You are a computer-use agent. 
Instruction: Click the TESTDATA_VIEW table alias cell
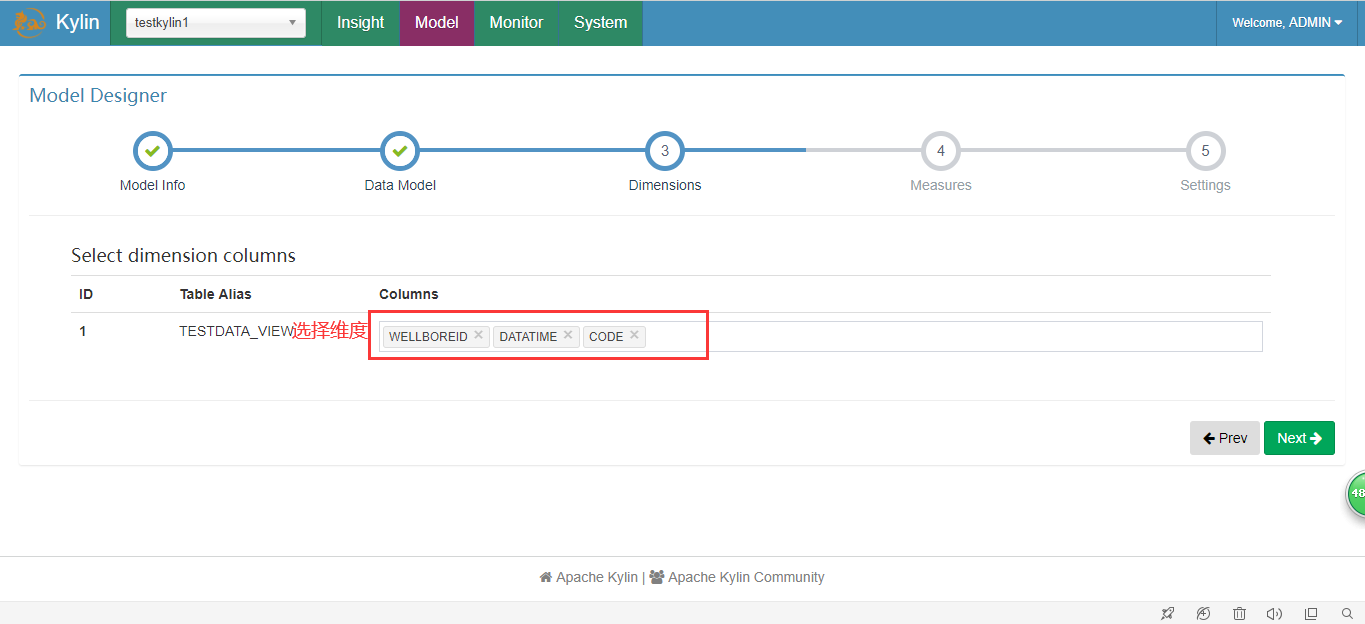coord(236,331)
